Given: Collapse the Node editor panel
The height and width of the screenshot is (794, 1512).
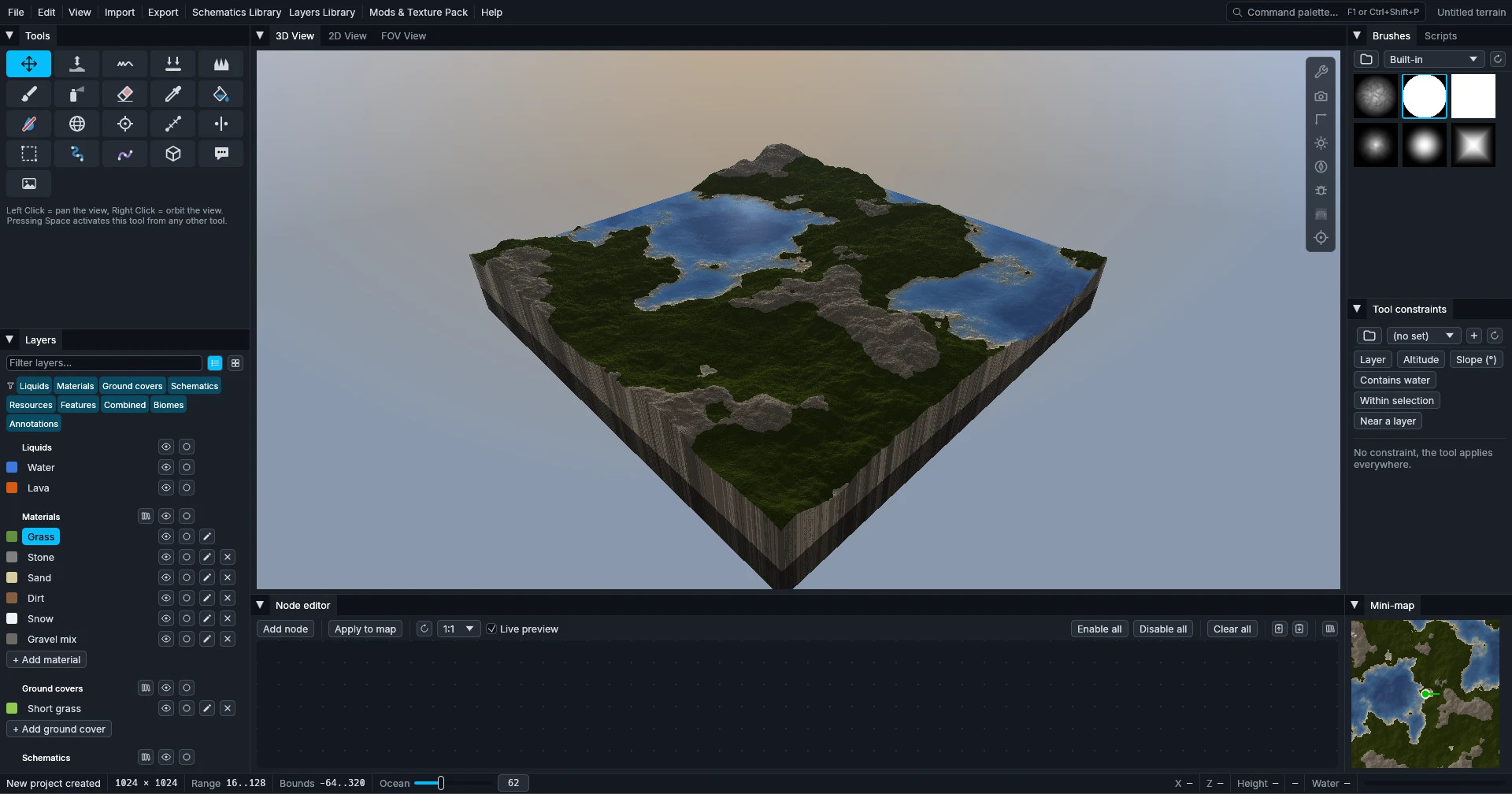Looking at the screenshot, I should click(x=260, y=605).
